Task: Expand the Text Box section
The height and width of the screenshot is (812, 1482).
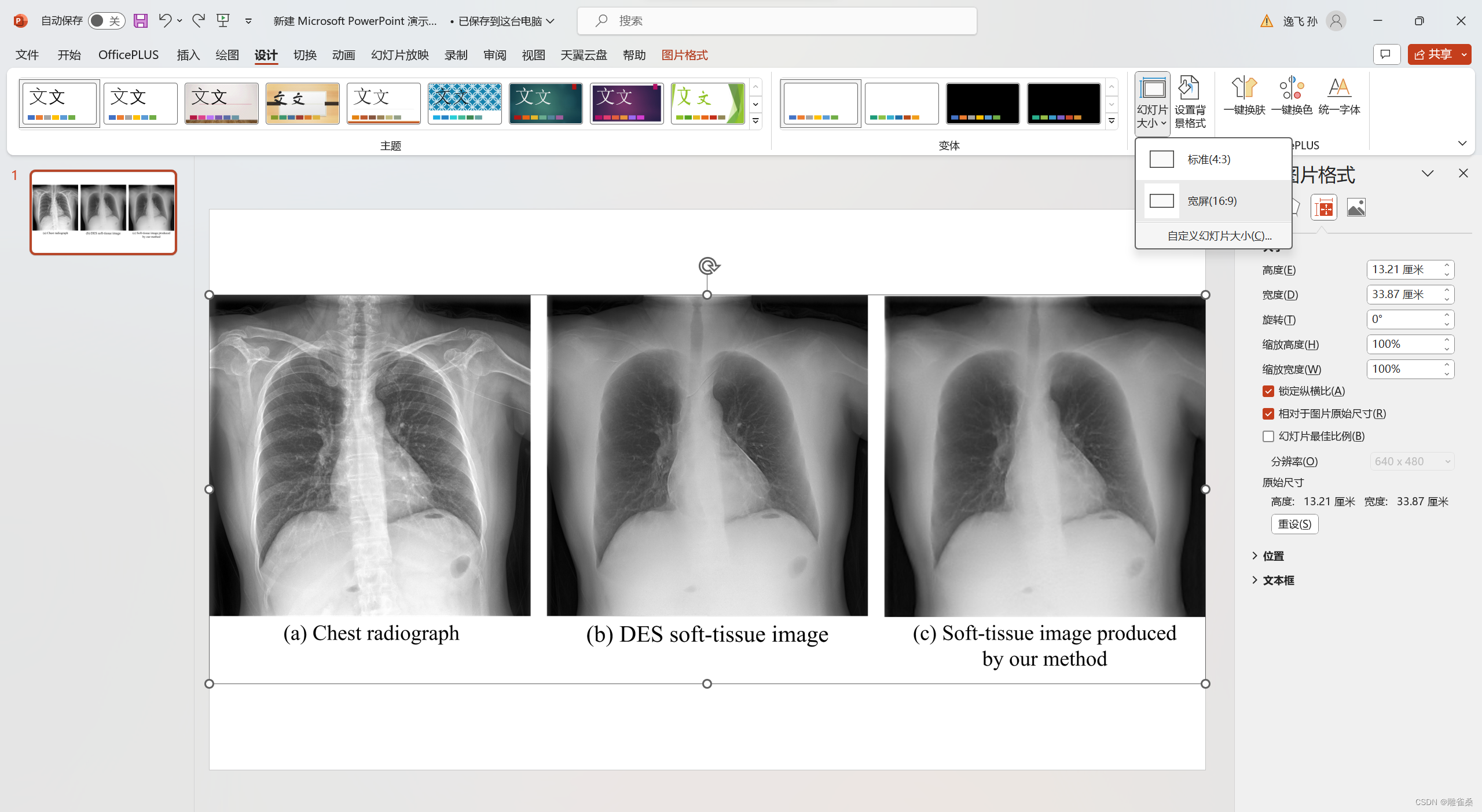Action: (x=1278, y=580)
